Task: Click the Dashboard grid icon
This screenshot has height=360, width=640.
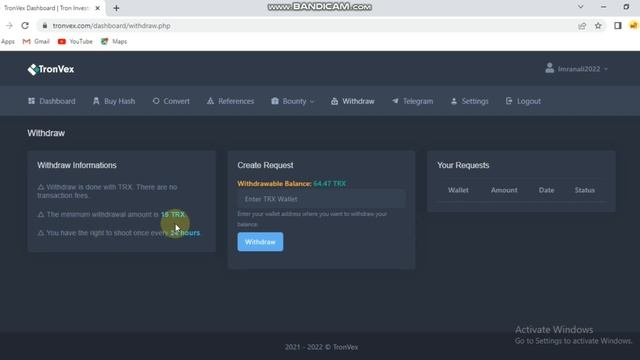Action: [x=31, y=101]
